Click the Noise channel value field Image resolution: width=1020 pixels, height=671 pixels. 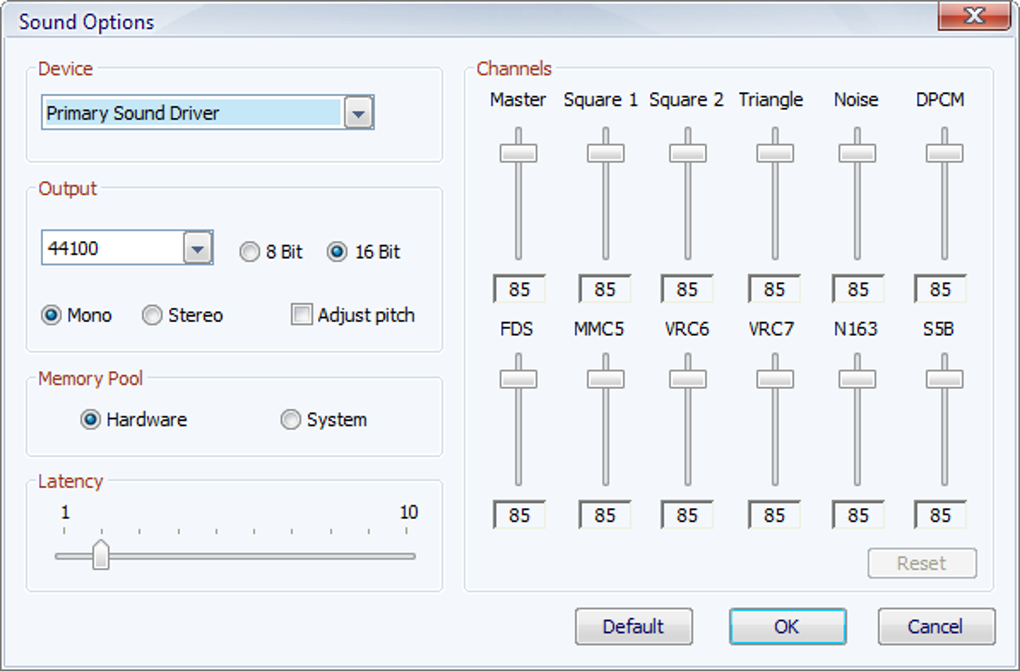[857, 289]
